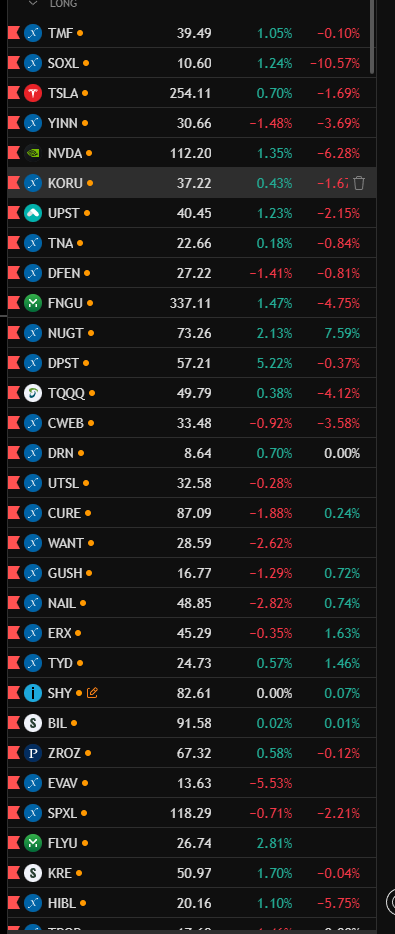Click the orange status dot beside CURE
This screenshot has height=934, width=395.
(x=88, y=513)
